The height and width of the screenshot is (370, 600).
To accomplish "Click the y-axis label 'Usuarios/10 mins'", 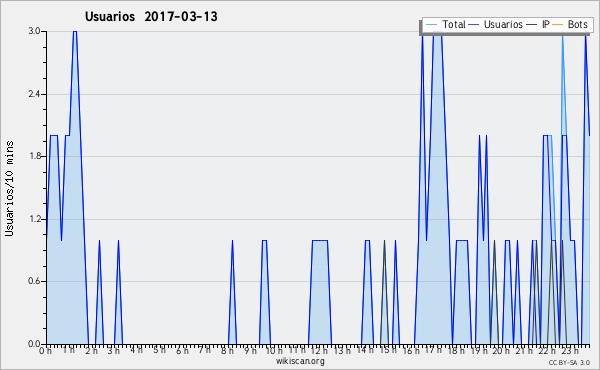I will tap(9, 188).
